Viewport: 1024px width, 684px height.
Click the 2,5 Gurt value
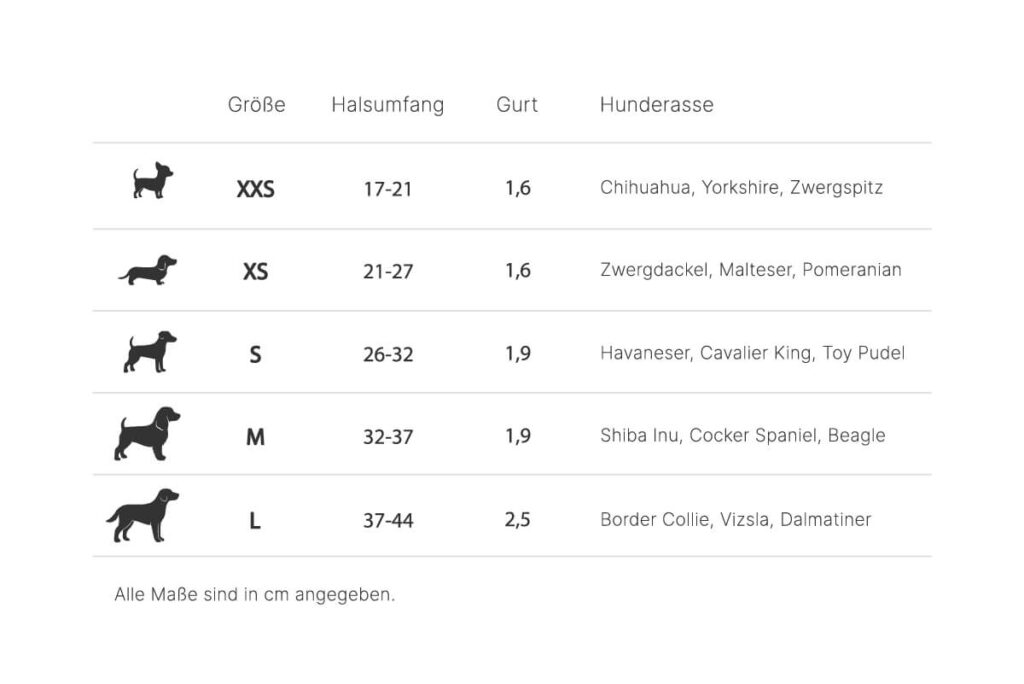pyautogui.click(x=517, y=520)
